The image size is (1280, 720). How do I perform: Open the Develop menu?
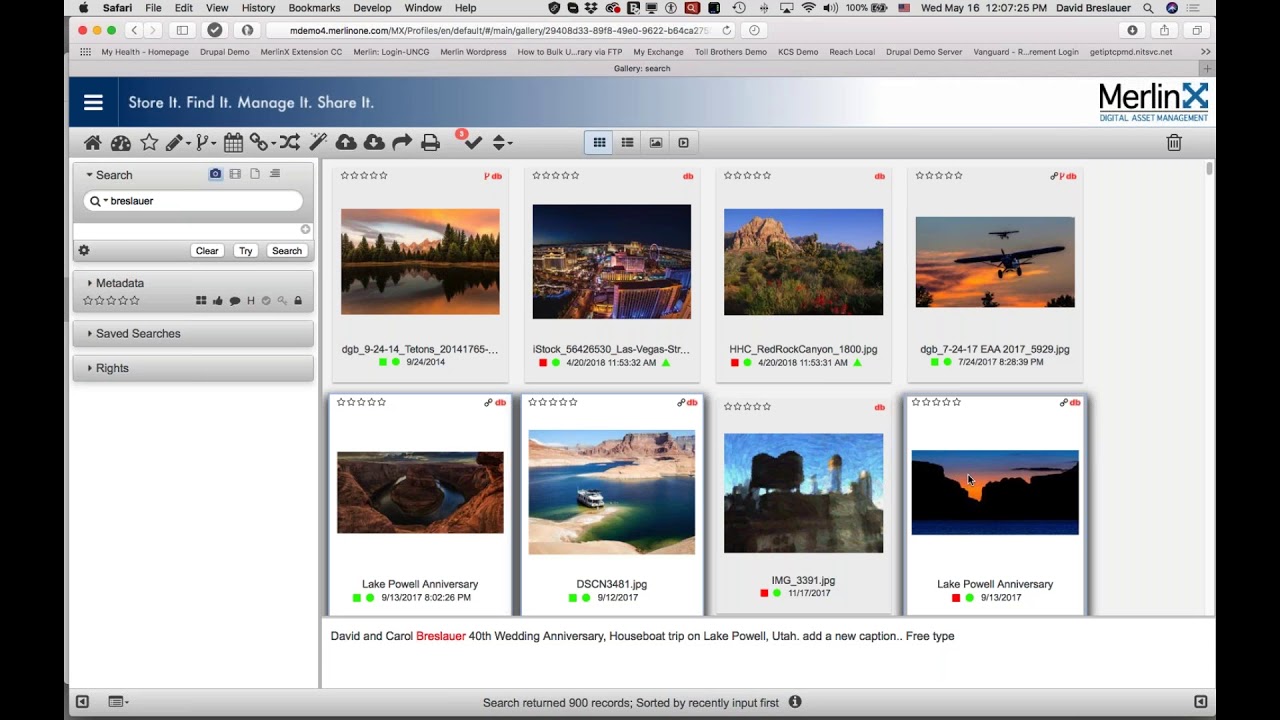tap(372, 8)
